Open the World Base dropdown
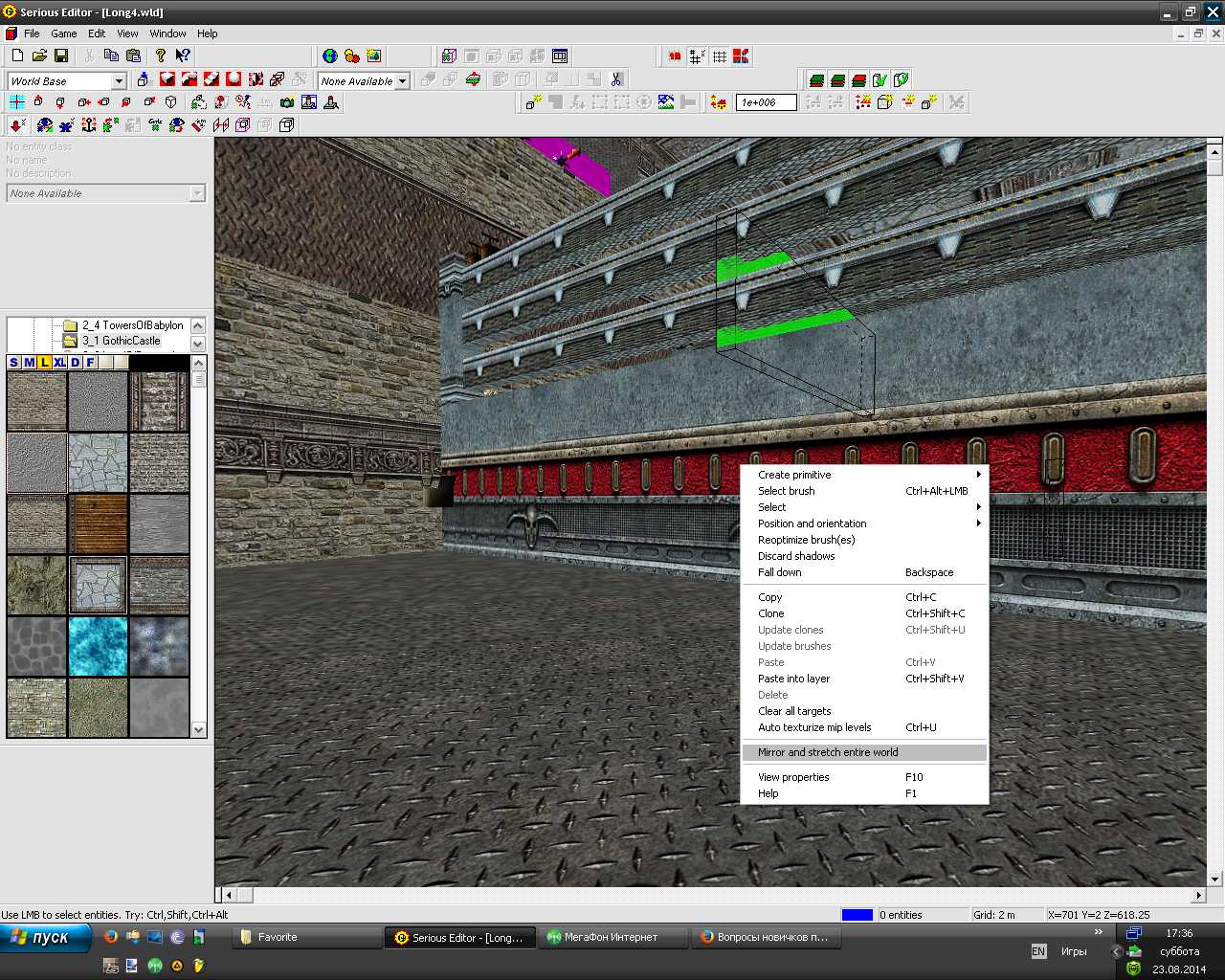 [x=119, y=81]
